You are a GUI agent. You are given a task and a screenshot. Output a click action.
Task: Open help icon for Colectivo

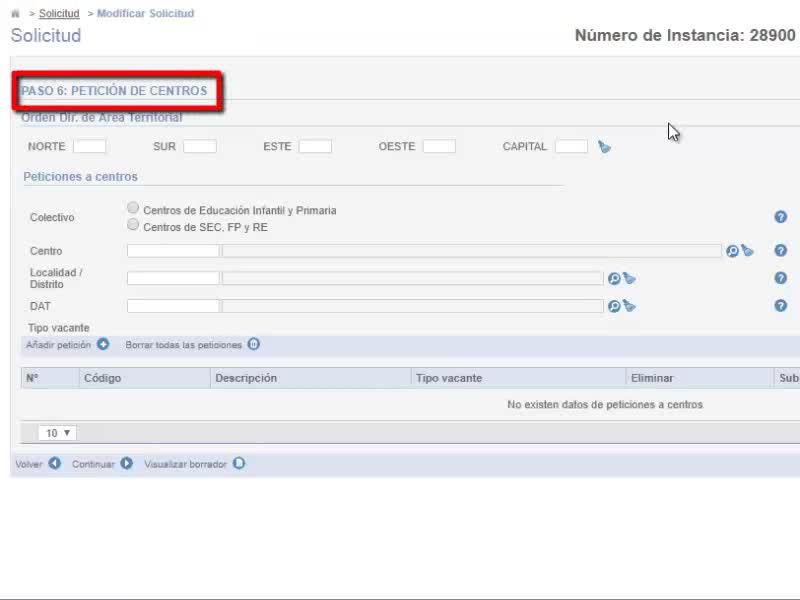pos(781,217)
